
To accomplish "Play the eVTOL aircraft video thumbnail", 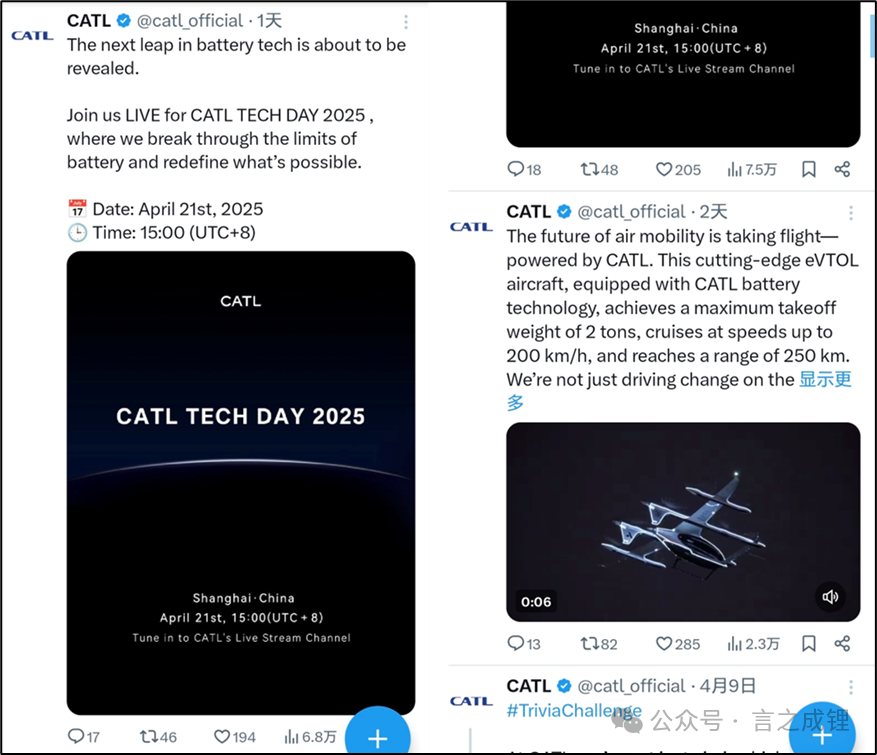I will [x=683, y=522].
